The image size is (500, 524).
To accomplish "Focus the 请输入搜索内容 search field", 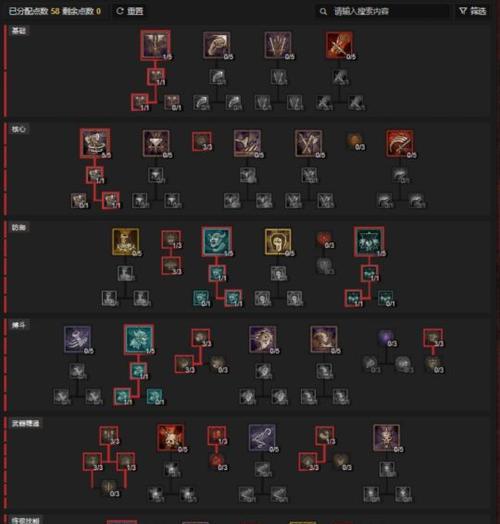I will click(382, 11).
